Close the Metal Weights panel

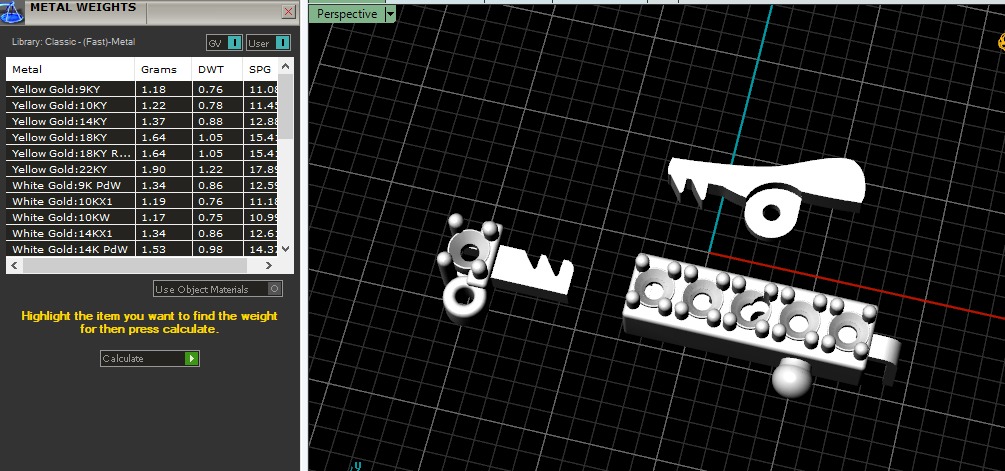(x=288, y=12)
